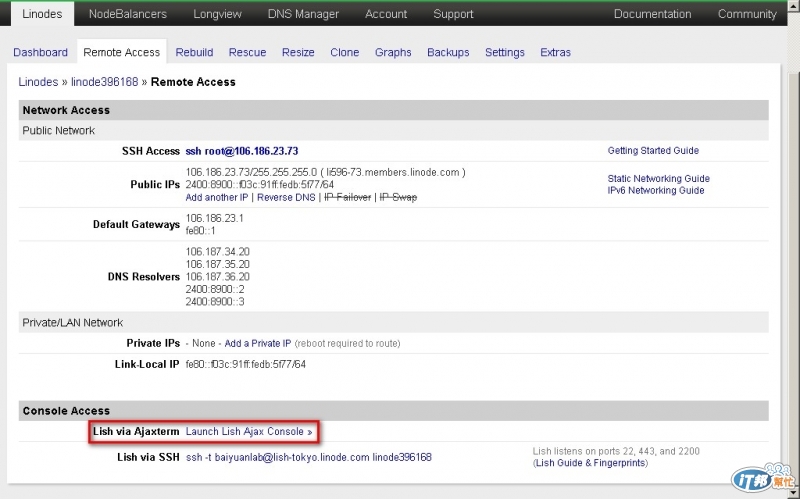Click the Lish via SSH label

point(148,457)
